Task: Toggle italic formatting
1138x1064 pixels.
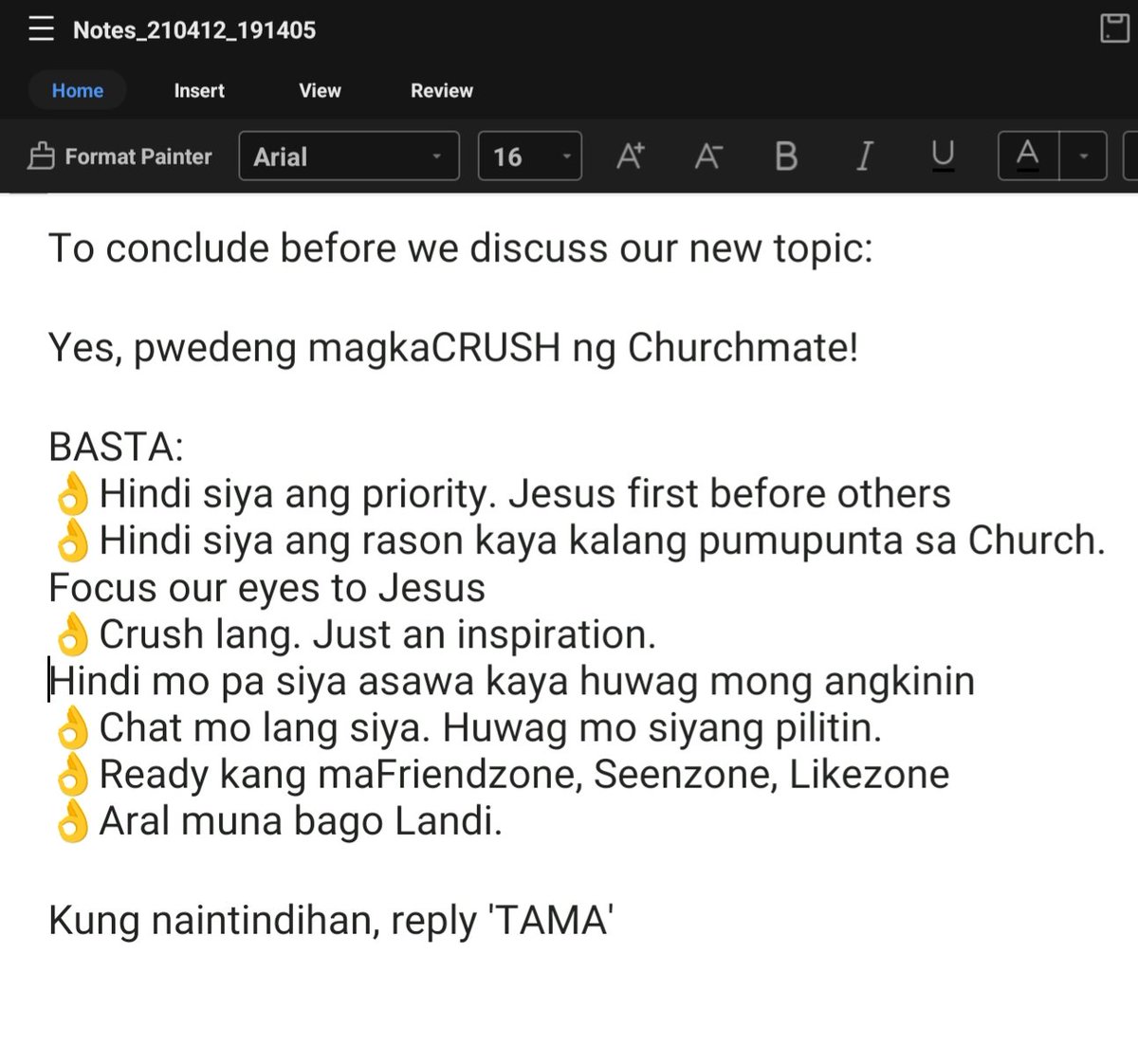Action: click(x=864, y=156)
